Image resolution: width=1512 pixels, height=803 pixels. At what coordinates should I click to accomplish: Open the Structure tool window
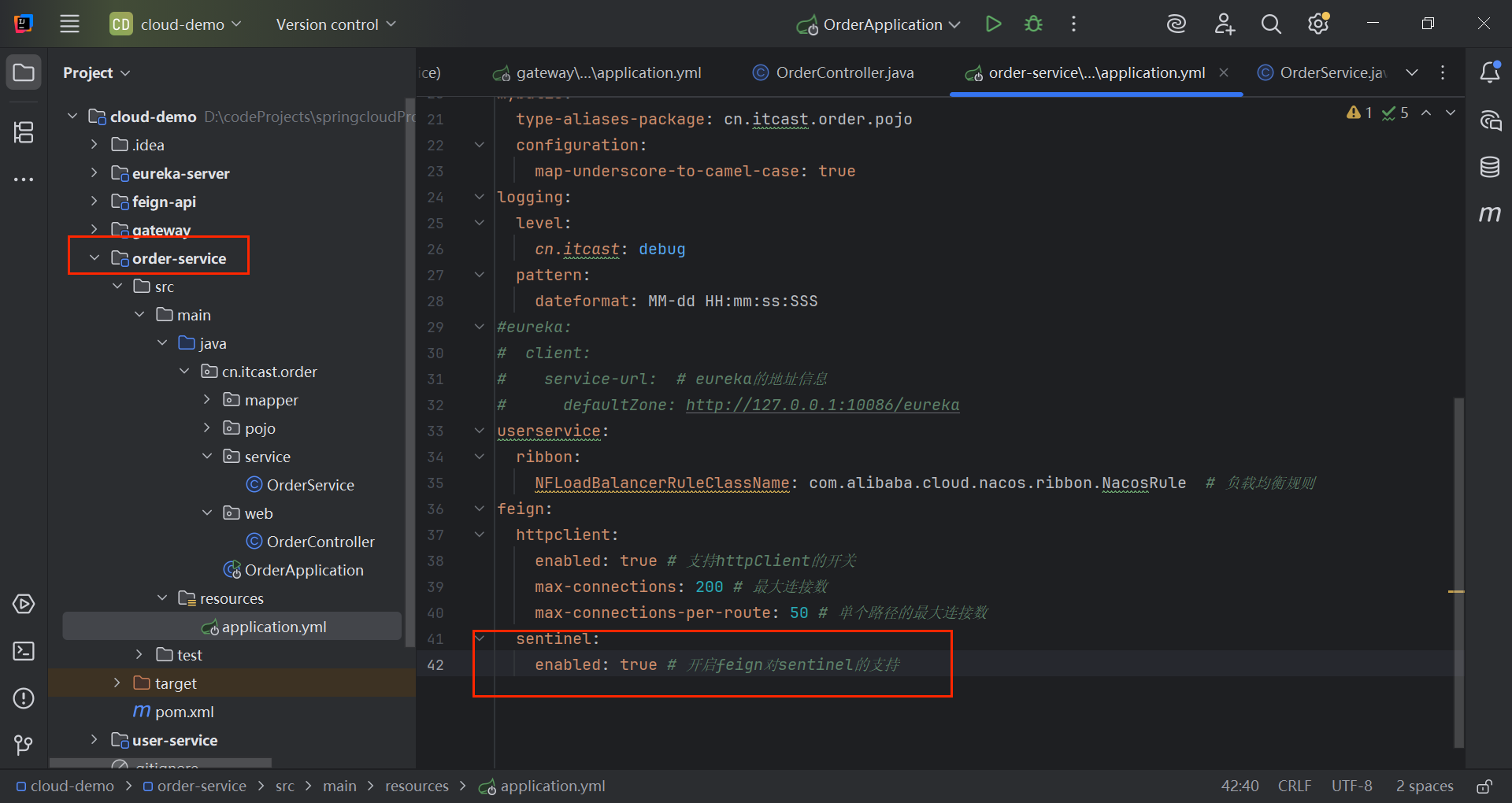point(24,132)
